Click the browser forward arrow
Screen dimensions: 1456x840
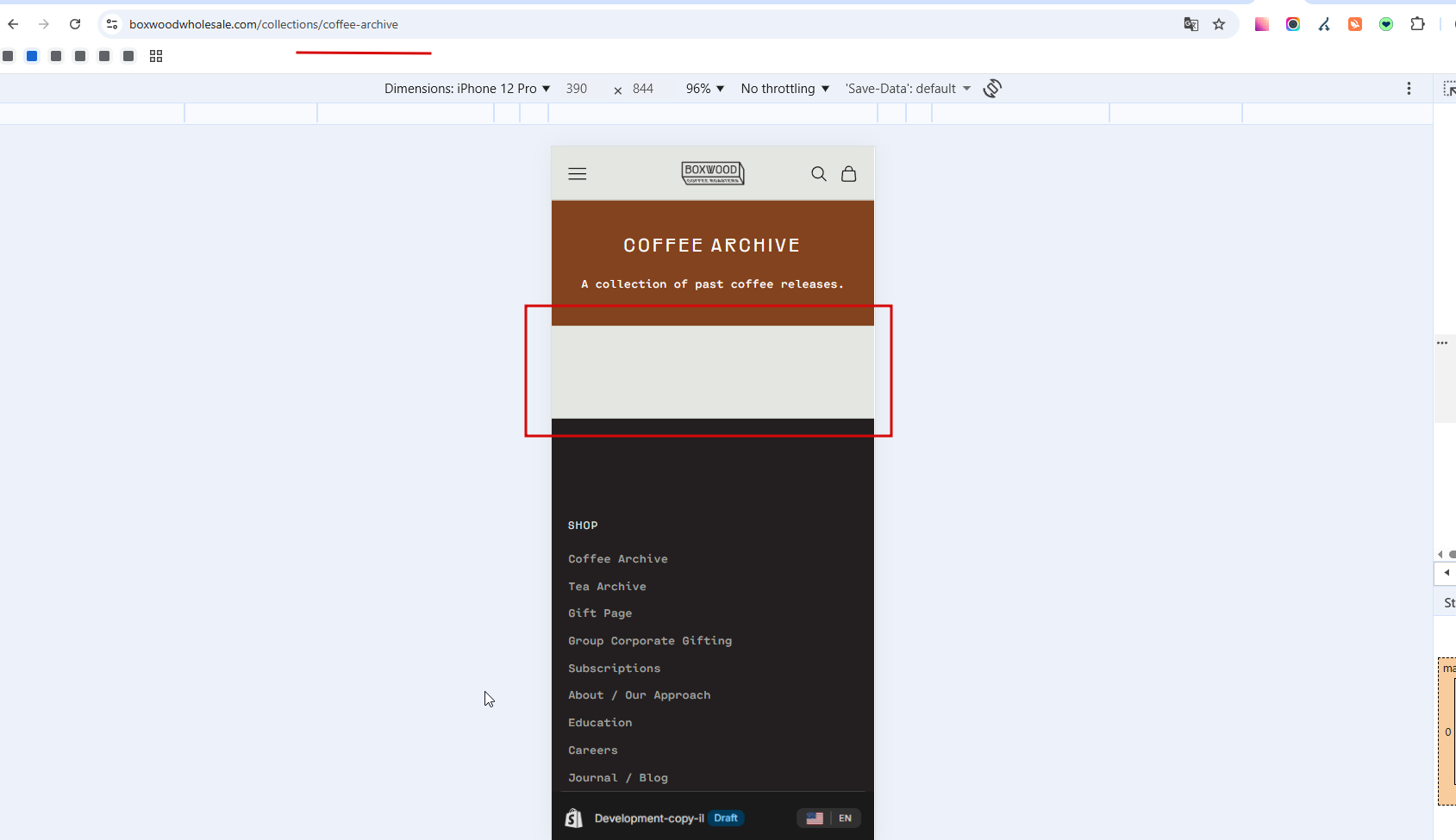44,24
